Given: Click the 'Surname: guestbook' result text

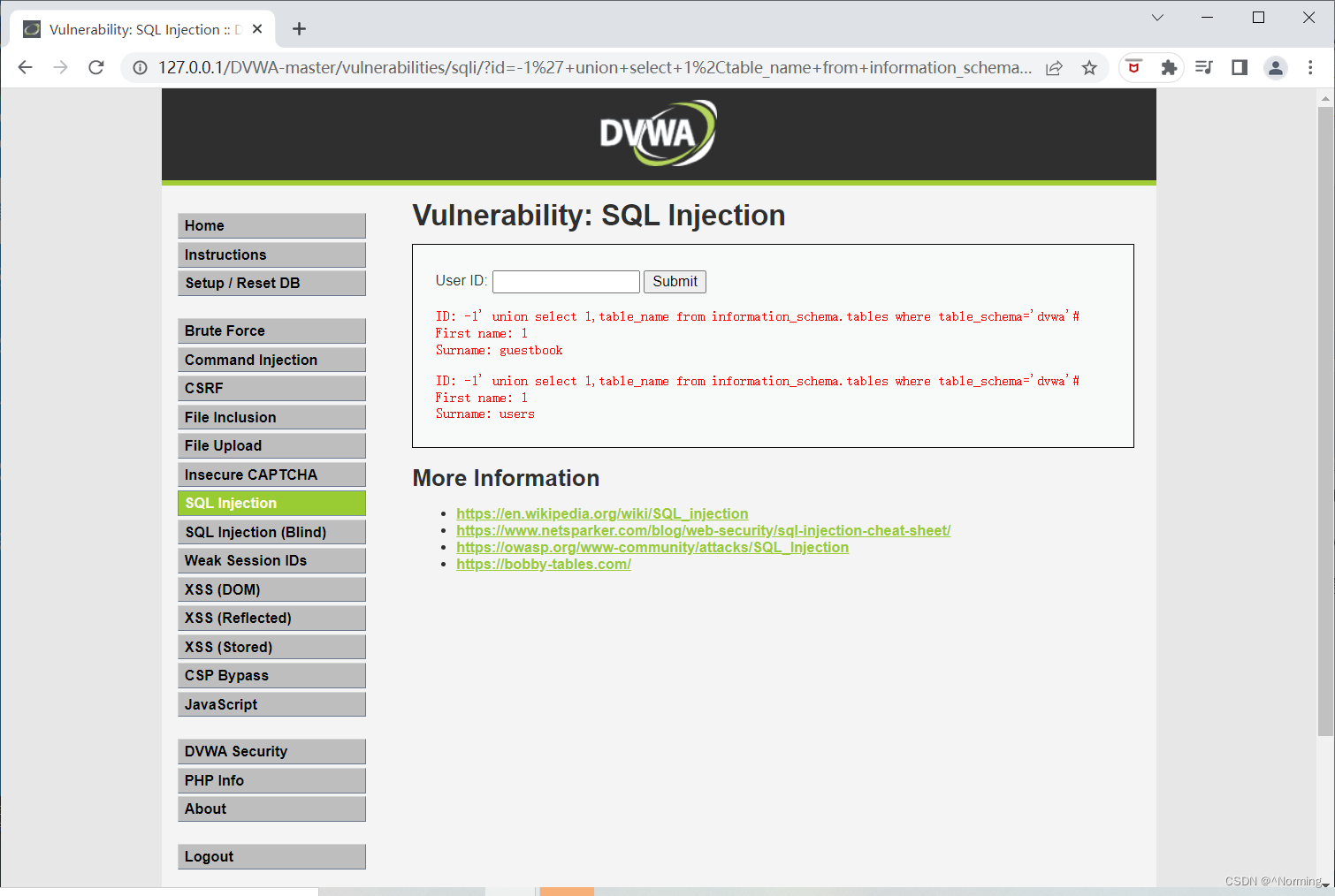Looking at the screenshot, I should pyautogui.click(x=499, y=350).
